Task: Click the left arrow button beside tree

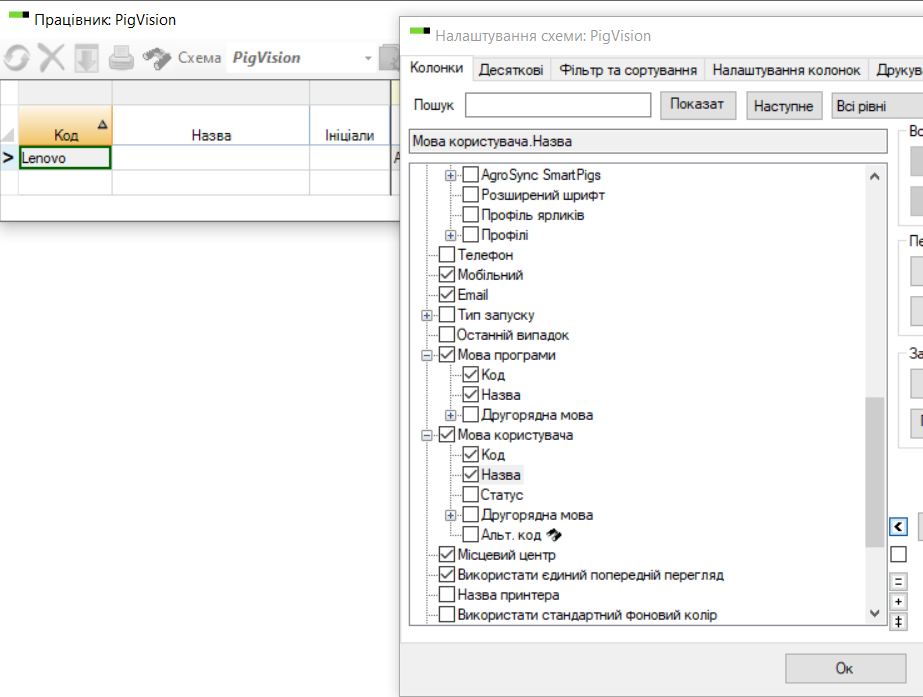Action: (898, 526)
